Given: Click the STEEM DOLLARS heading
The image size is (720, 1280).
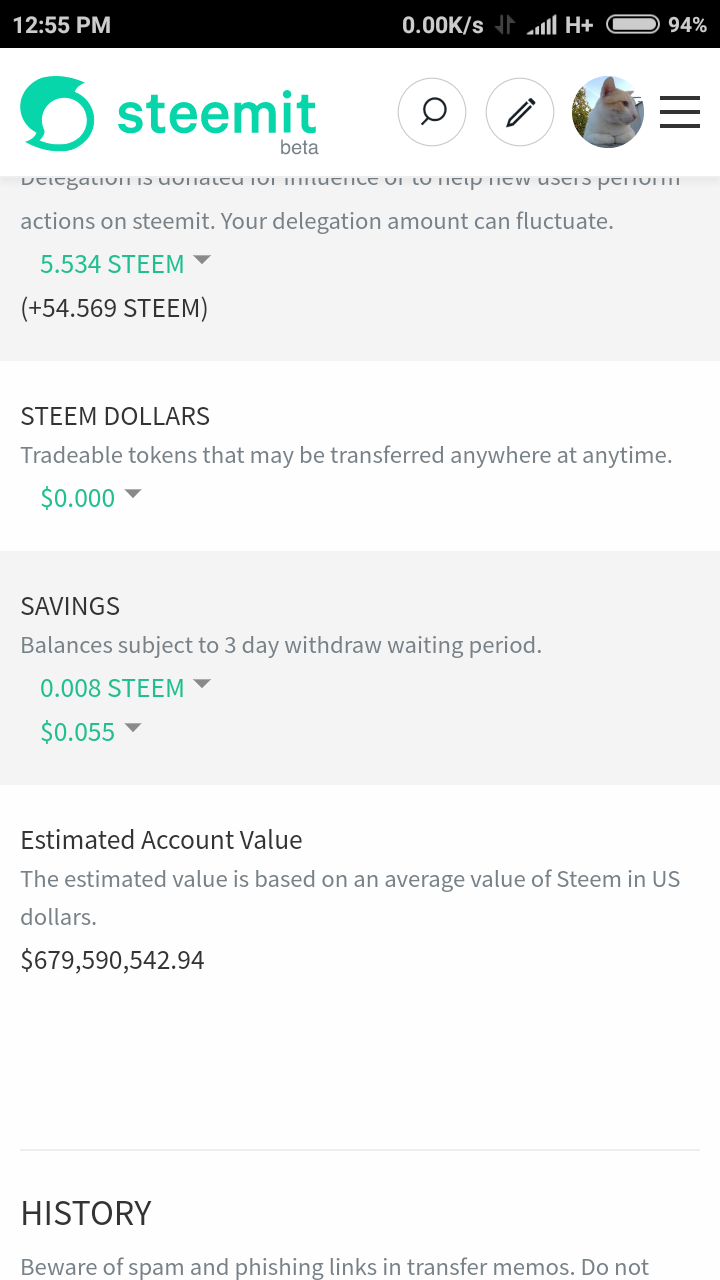Looking at the screenshot, I should coord(115,416).
